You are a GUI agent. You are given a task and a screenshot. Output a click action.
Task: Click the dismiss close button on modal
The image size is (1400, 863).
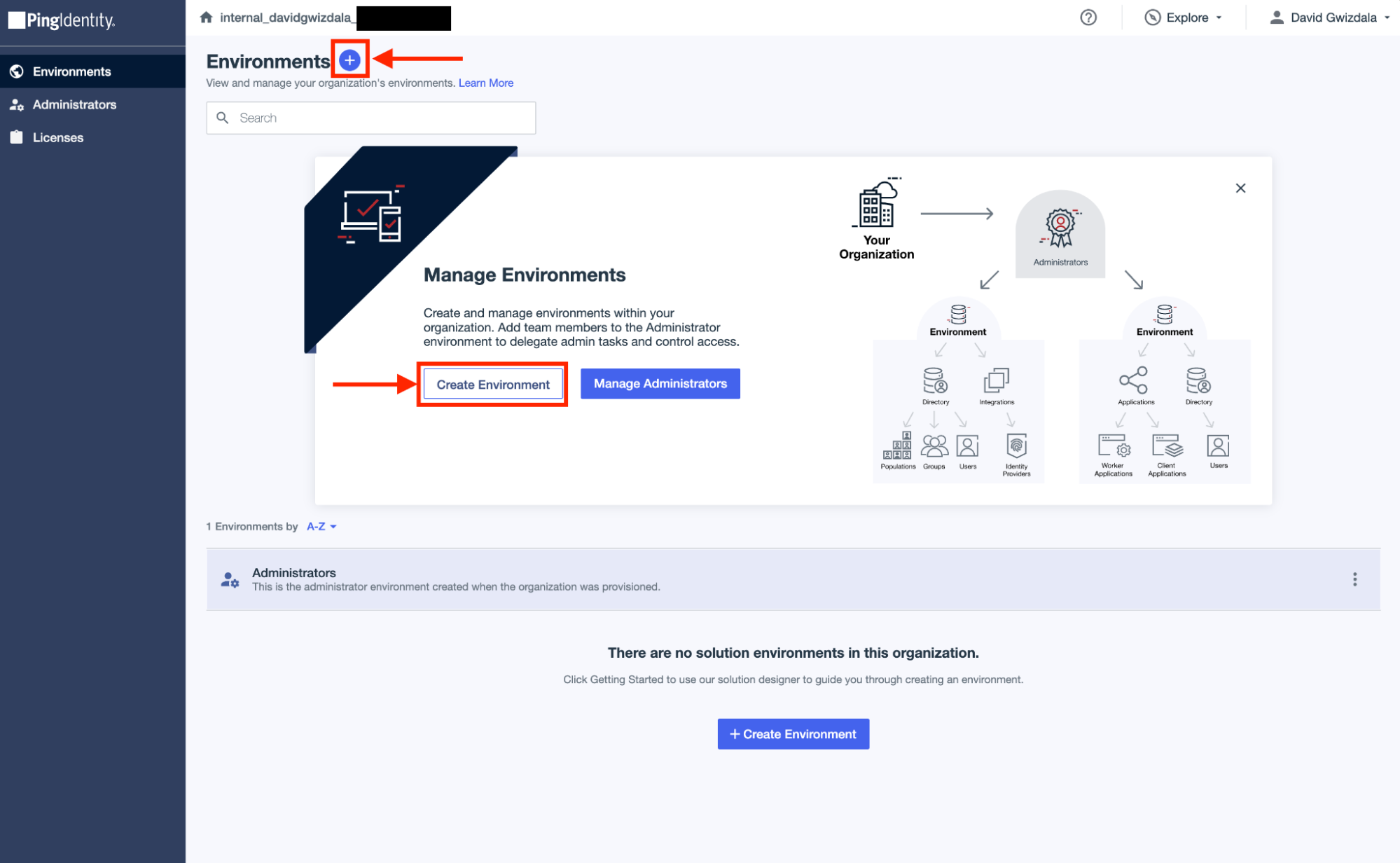(x=1240, y=189)
